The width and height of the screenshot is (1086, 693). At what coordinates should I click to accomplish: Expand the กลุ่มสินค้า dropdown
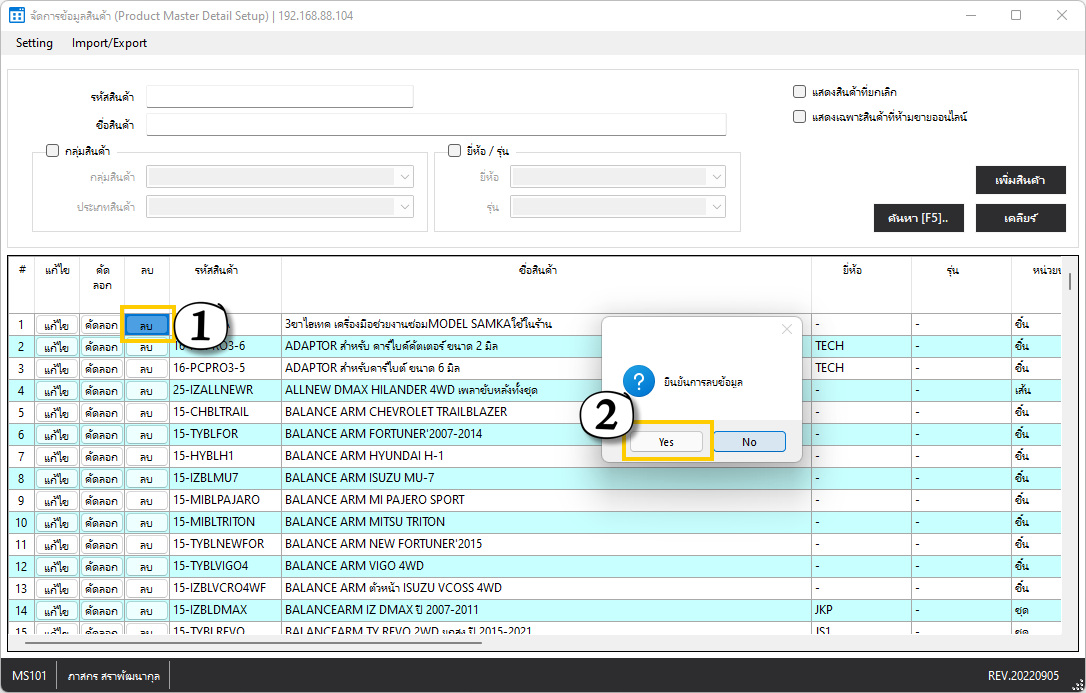[x=404, y=177]
